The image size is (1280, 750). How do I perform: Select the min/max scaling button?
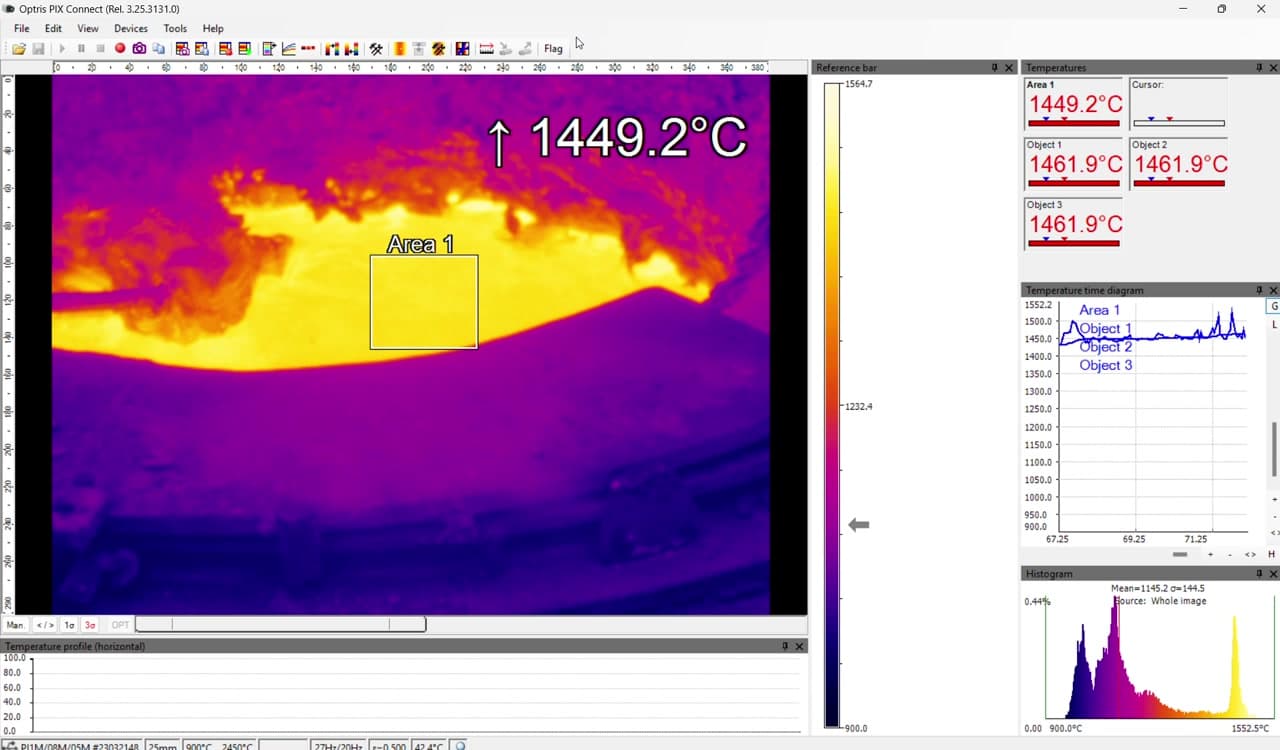[45, 625]
